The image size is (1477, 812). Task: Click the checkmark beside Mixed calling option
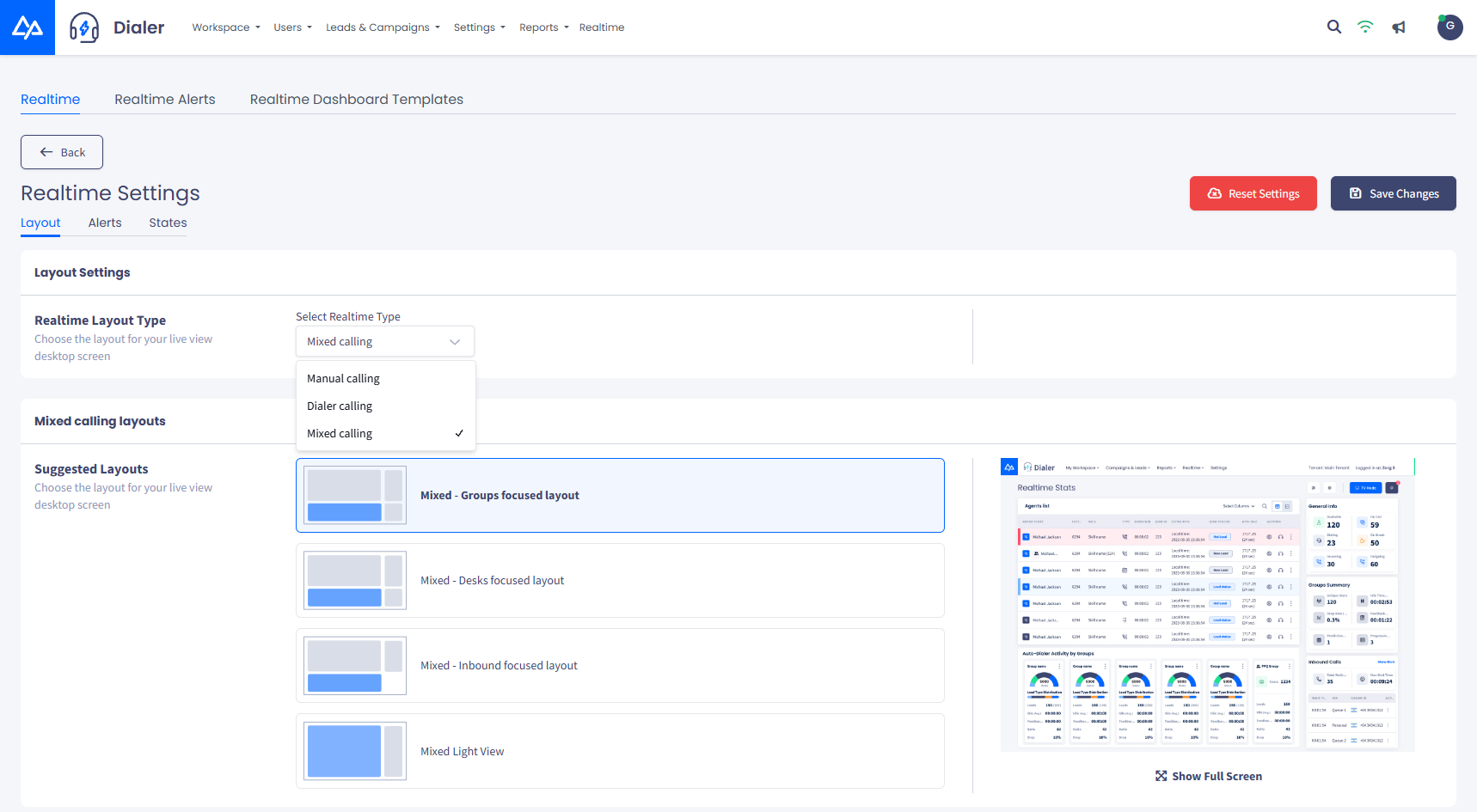coord(459,433)
